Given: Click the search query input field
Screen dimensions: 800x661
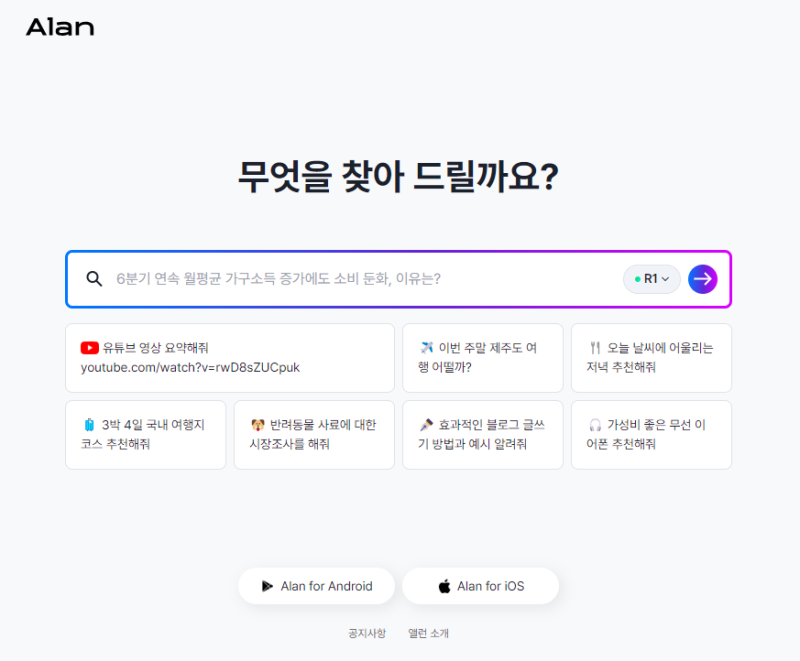Looking at the screenshot, I should click(x=360, y=279).
